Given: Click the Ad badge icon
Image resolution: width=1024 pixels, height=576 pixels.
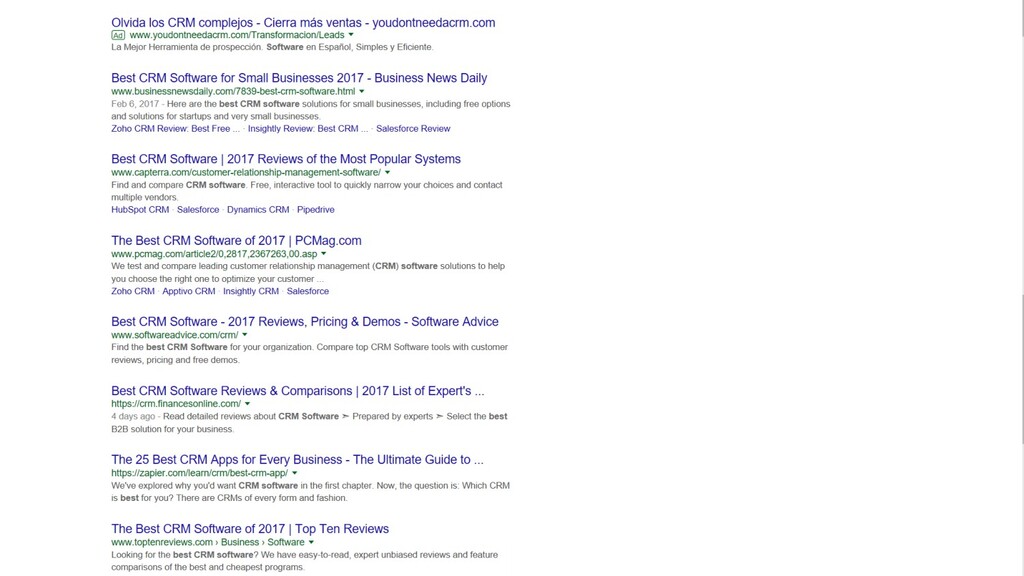Looking at the screenshot, I should [118, 35].
